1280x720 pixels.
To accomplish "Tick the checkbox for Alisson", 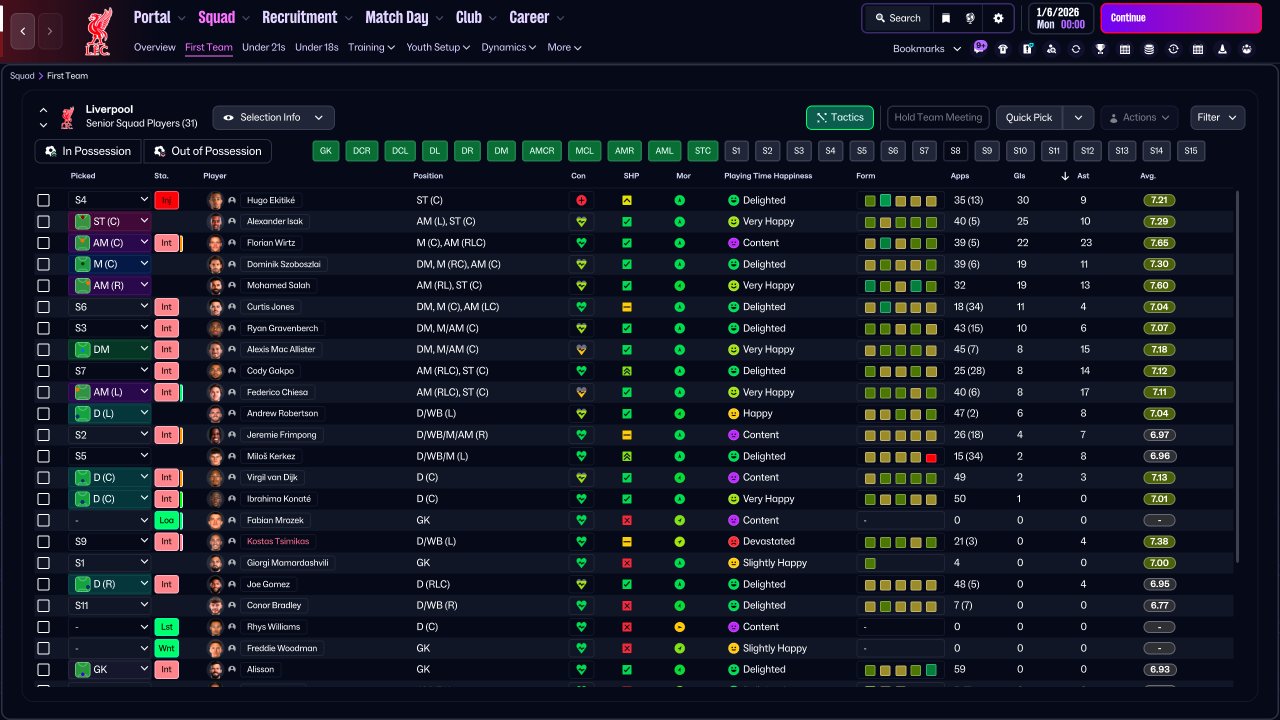I will (x=43, y=669).
